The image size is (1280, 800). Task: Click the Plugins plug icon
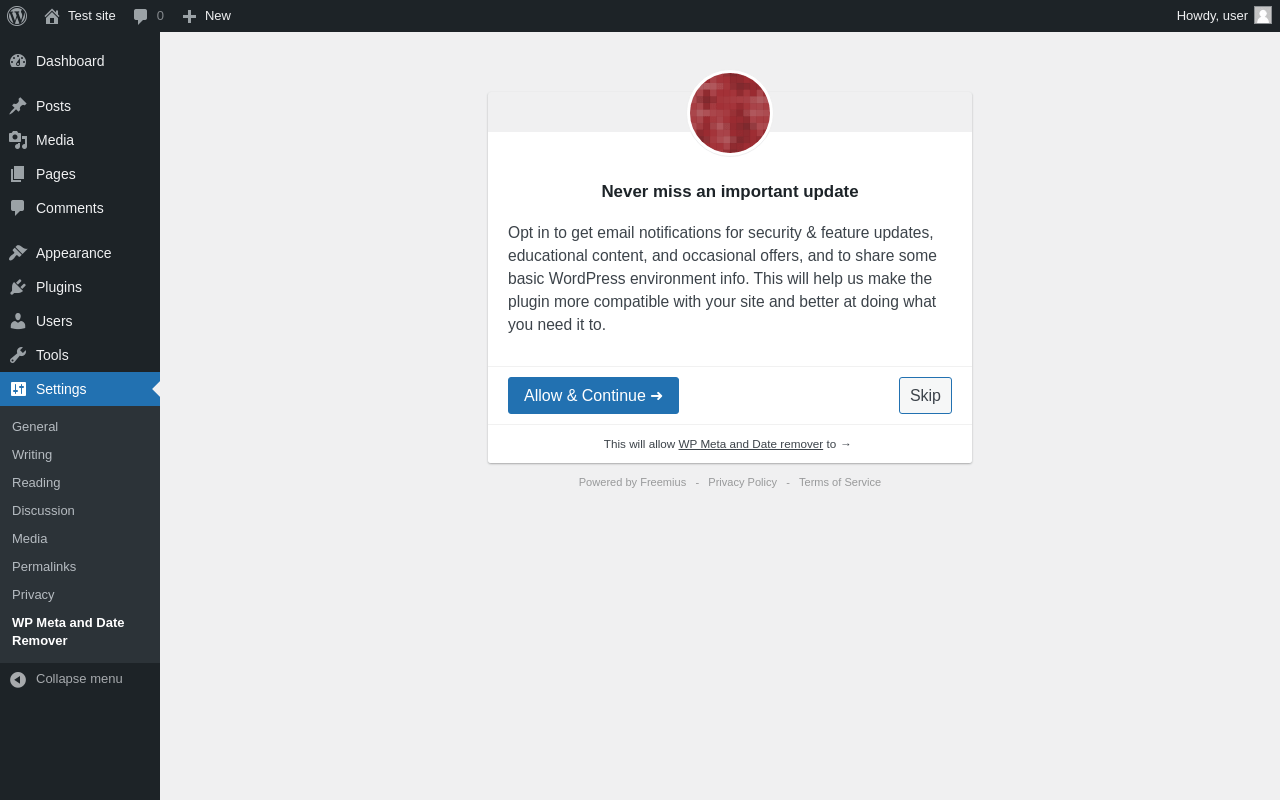coord(18,287)
